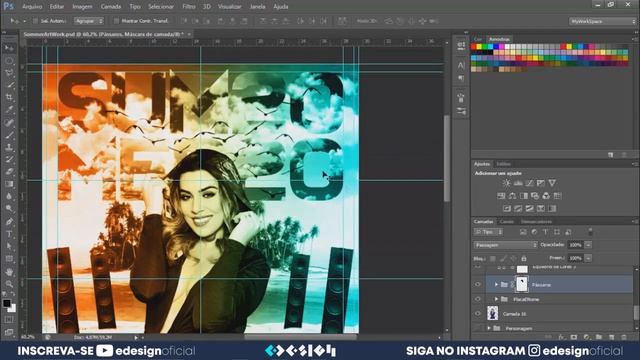Switch to the Amostras swatches tab
Image resolution: width=640 pixels, height=360 pixels.
(499, 39)
